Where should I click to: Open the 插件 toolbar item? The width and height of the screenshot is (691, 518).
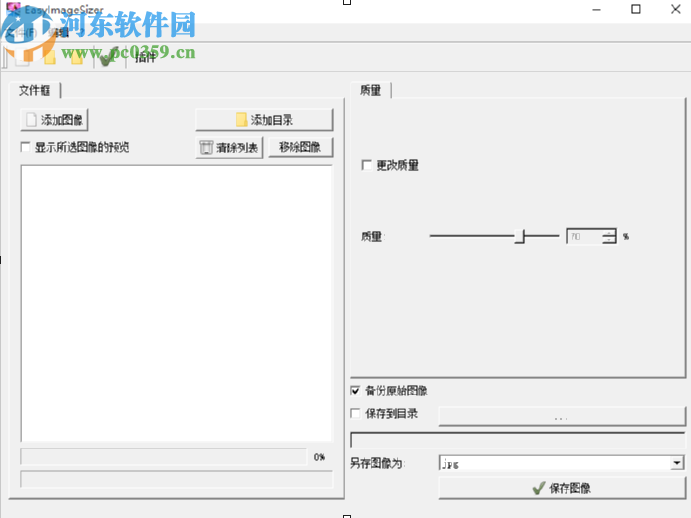145,58
